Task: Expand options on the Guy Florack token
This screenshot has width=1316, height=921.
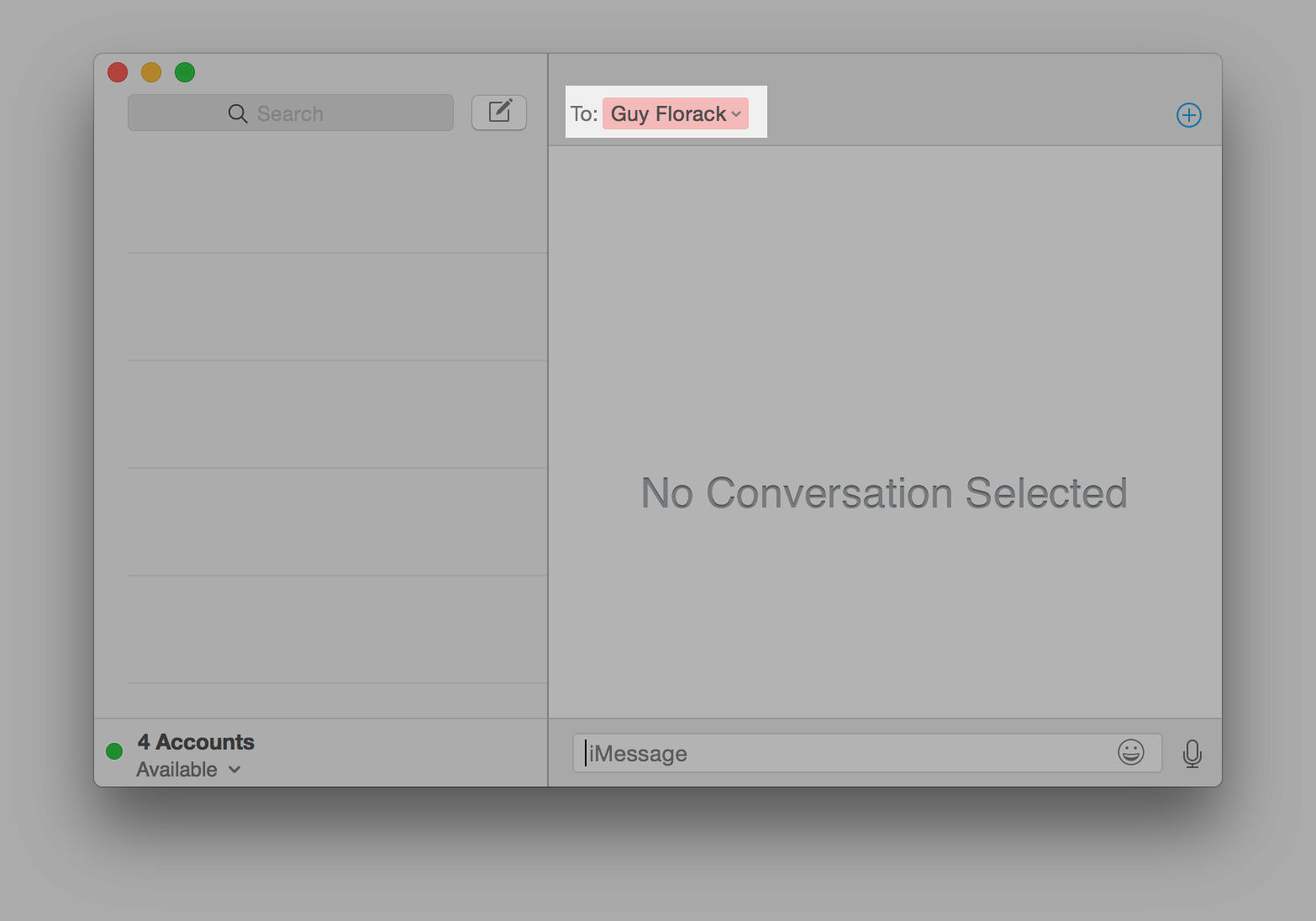Action: coord(737,113)
